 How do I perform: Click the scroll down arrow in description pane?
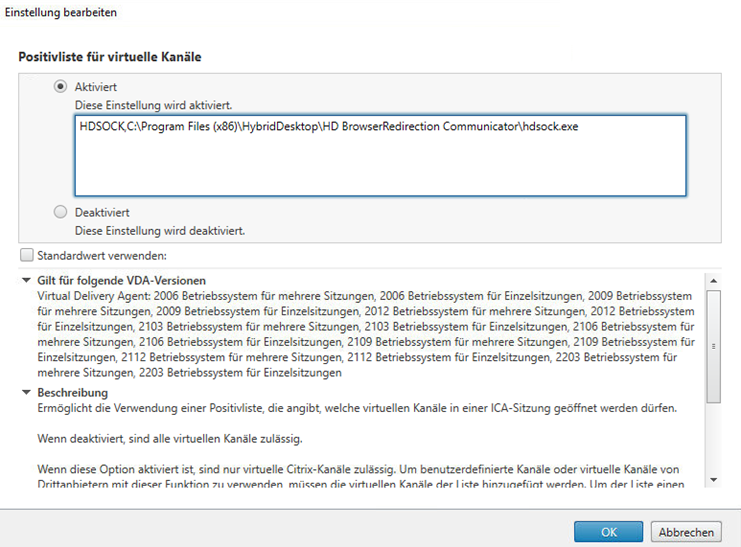pos(713,479)
